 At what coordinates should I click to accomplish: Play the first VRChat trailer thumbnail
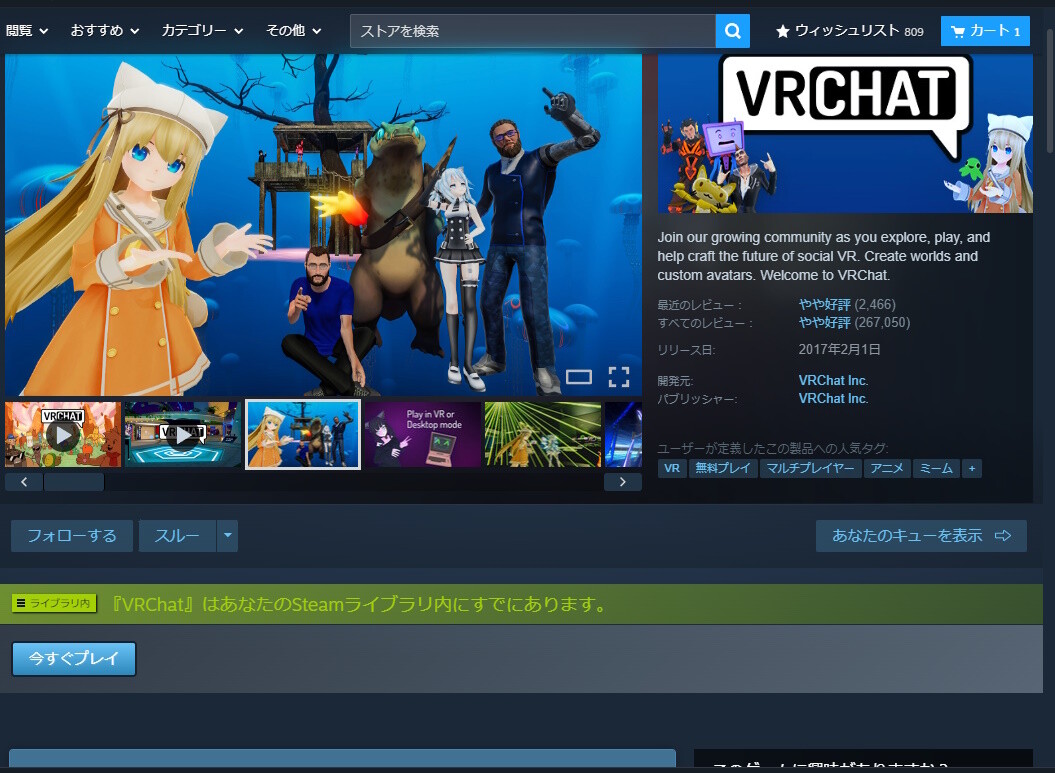pos(63,435)
